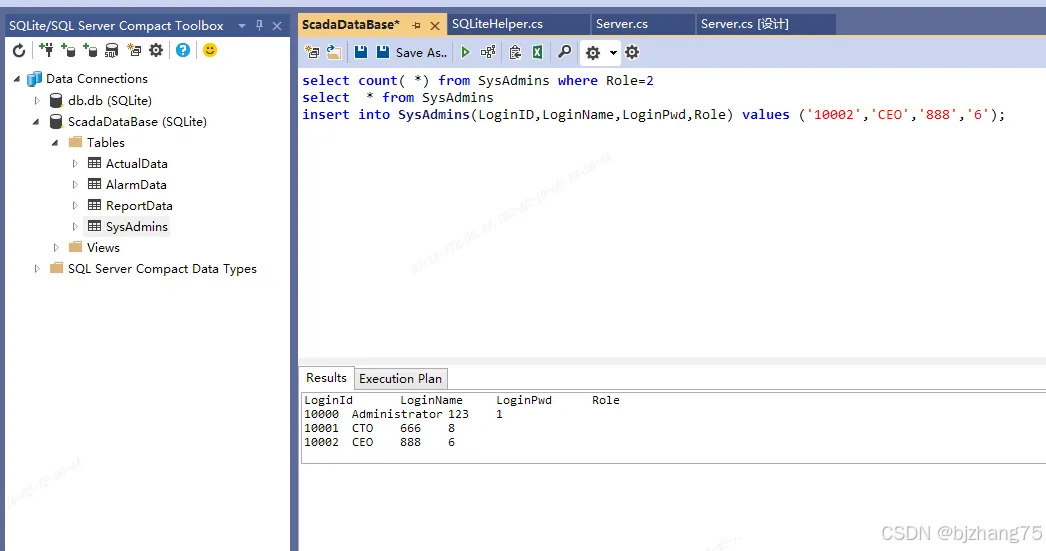Execute the query with the green play icon
This screenshot has width=1046, height=551.
tap(466, 52)
